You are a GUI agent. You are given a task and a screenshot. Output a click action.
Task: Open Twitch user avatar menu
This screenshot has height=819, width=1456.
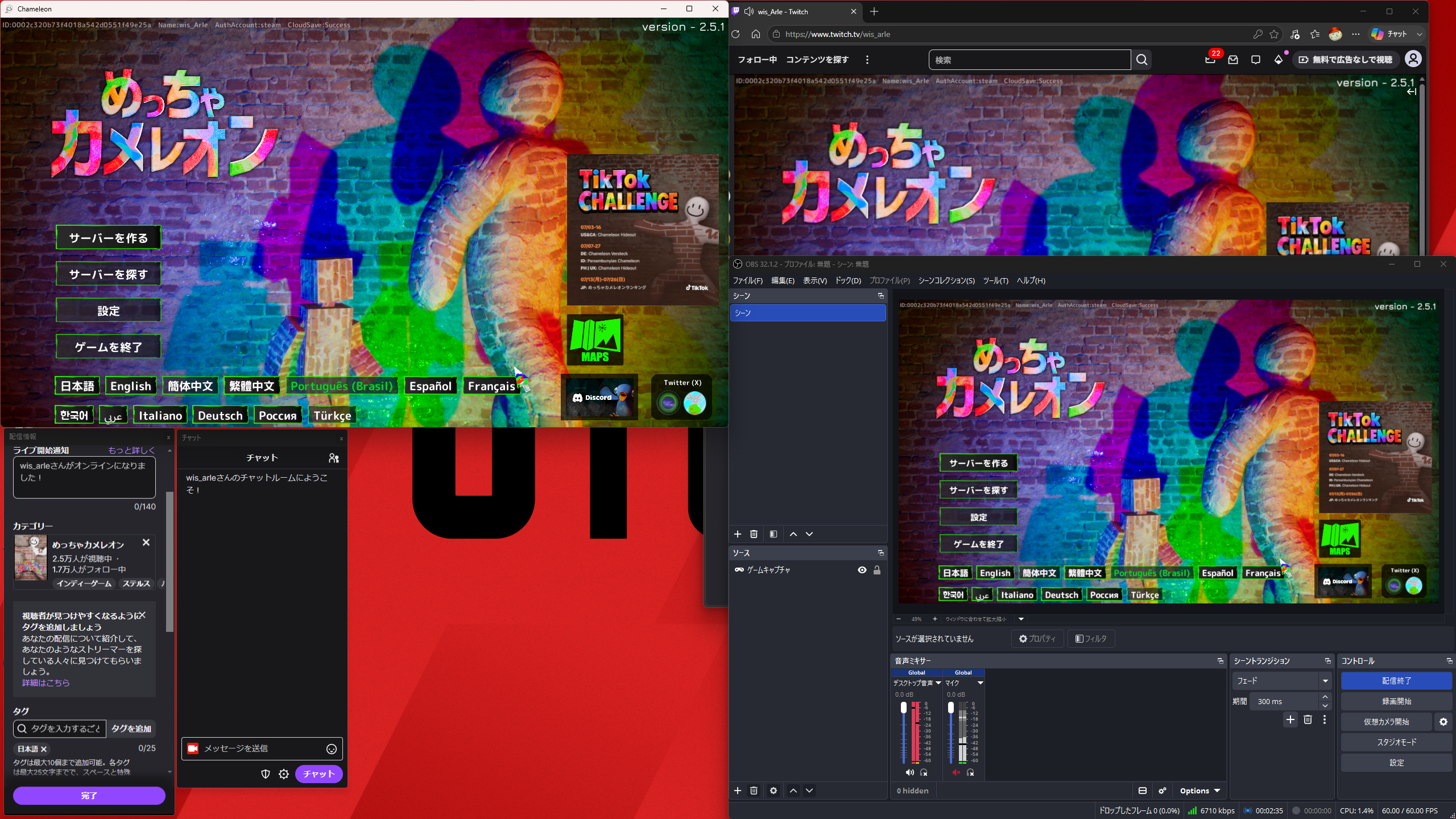1413,59
